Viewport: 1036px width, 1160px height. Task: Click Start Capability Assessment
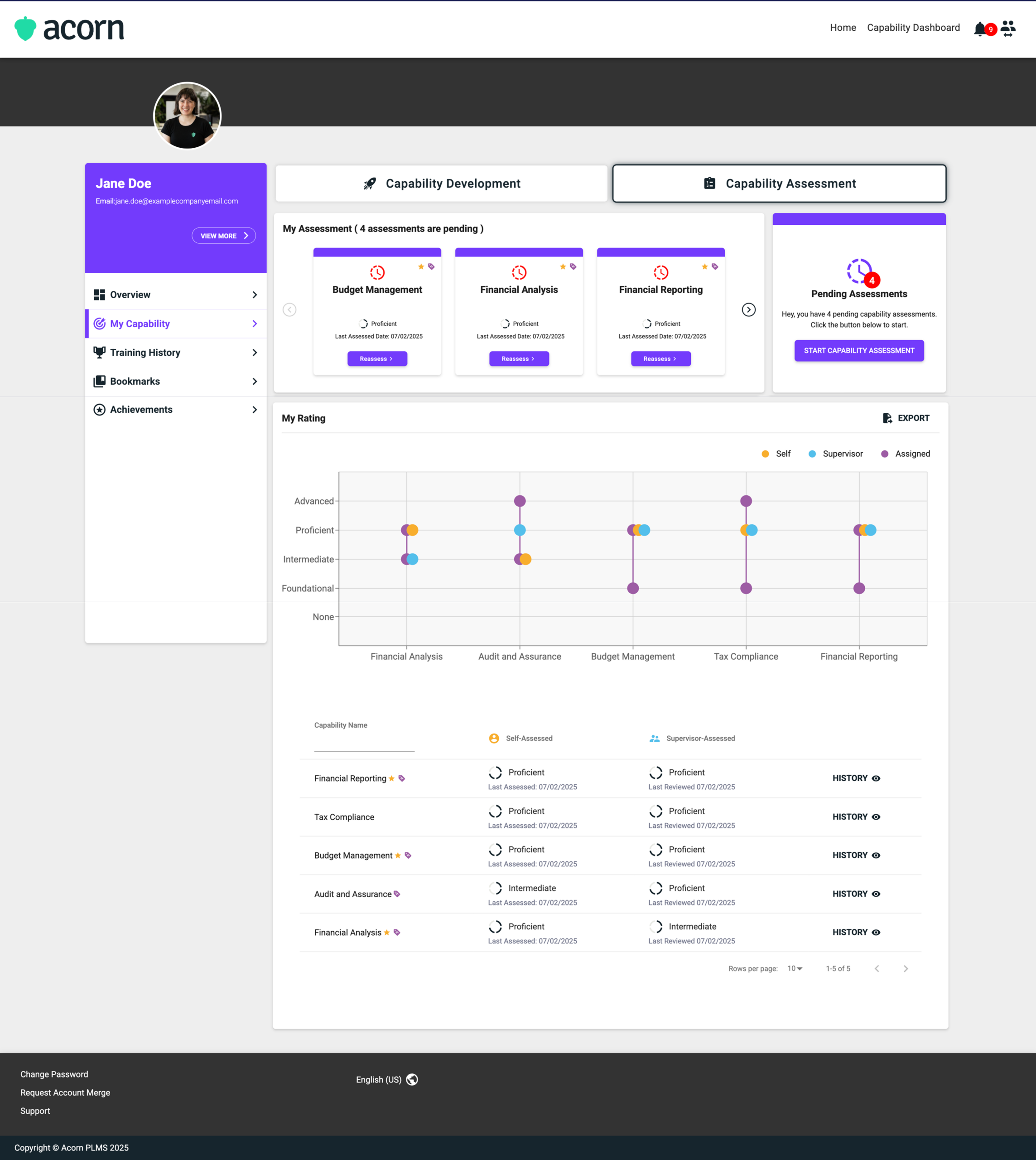(x=858, y=351)
